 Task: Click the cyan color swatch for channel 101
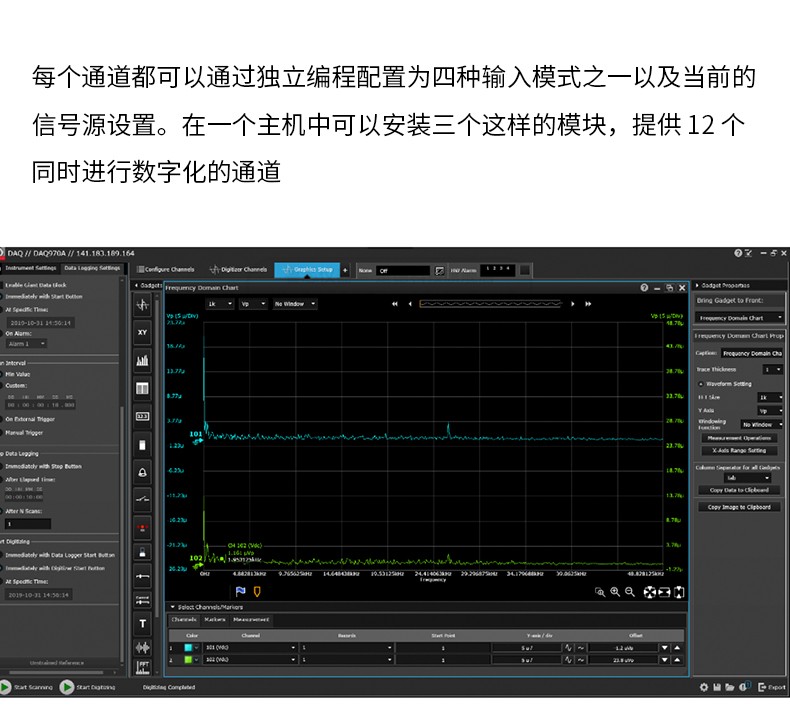[x=186, y=647]
